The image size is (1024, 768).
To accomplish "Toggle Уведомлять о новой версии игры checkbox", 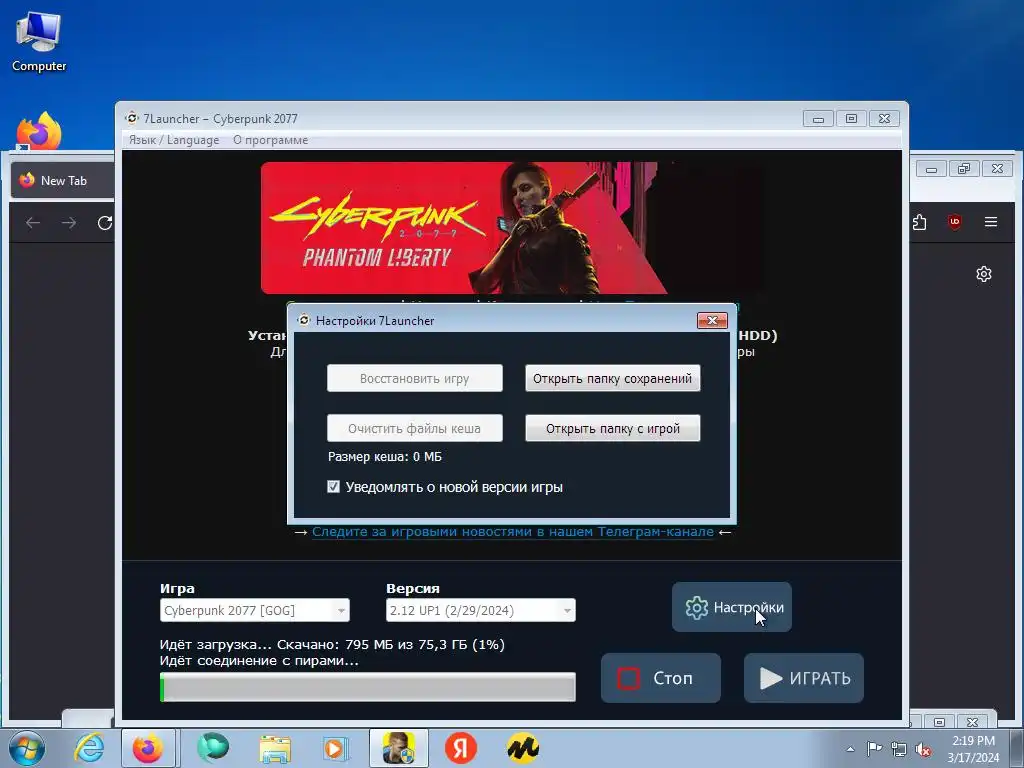I will pos(333,487).
